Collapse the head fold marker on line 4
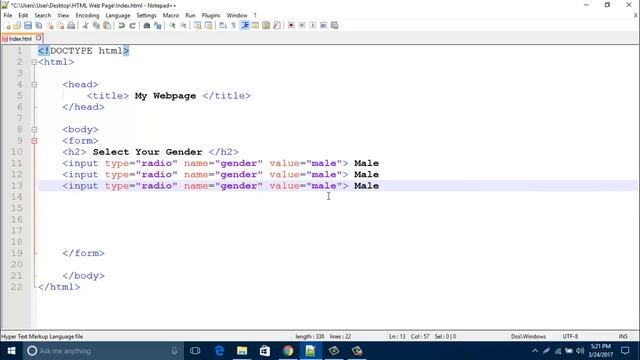This screenshot has width=640, height=360. [34, 84]
